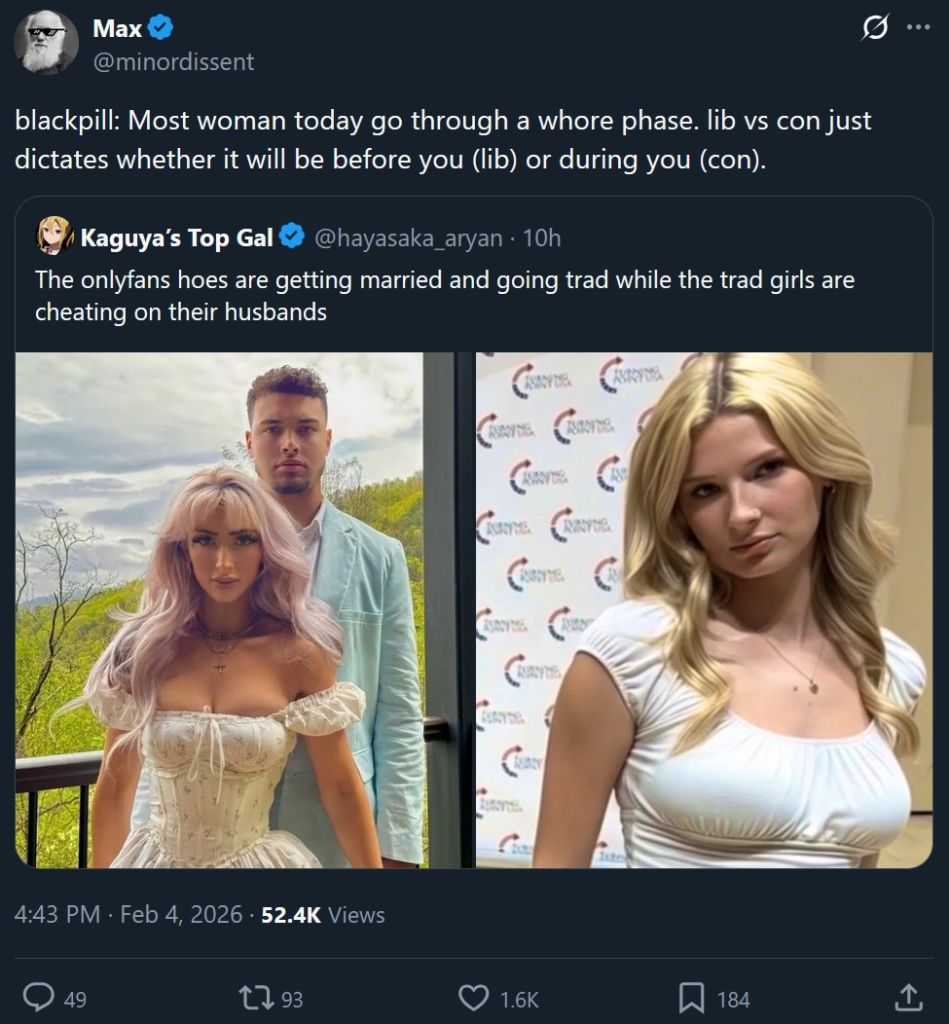Click verified badge next to Kaguya's Top Gal
Screen dimensions: 949x1024
(x=291, y=237)
